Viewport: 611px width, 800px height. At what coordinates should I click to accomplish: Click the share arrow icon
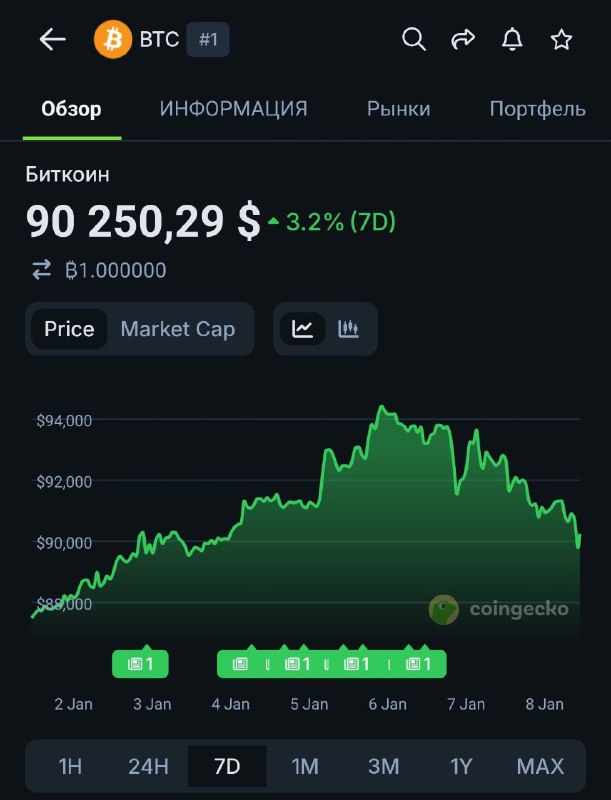click(x=462, y=40)
